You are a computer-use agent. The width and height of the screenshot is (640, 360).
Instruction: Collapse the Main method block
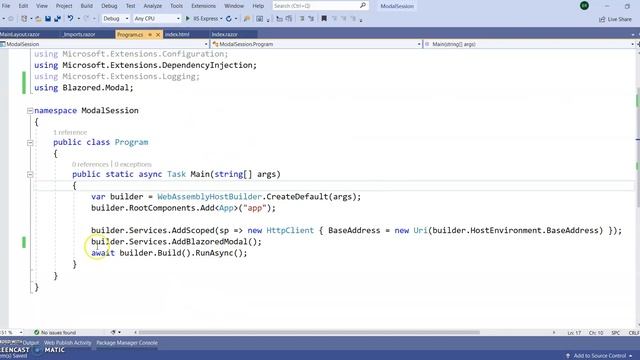tap(30, 174)
